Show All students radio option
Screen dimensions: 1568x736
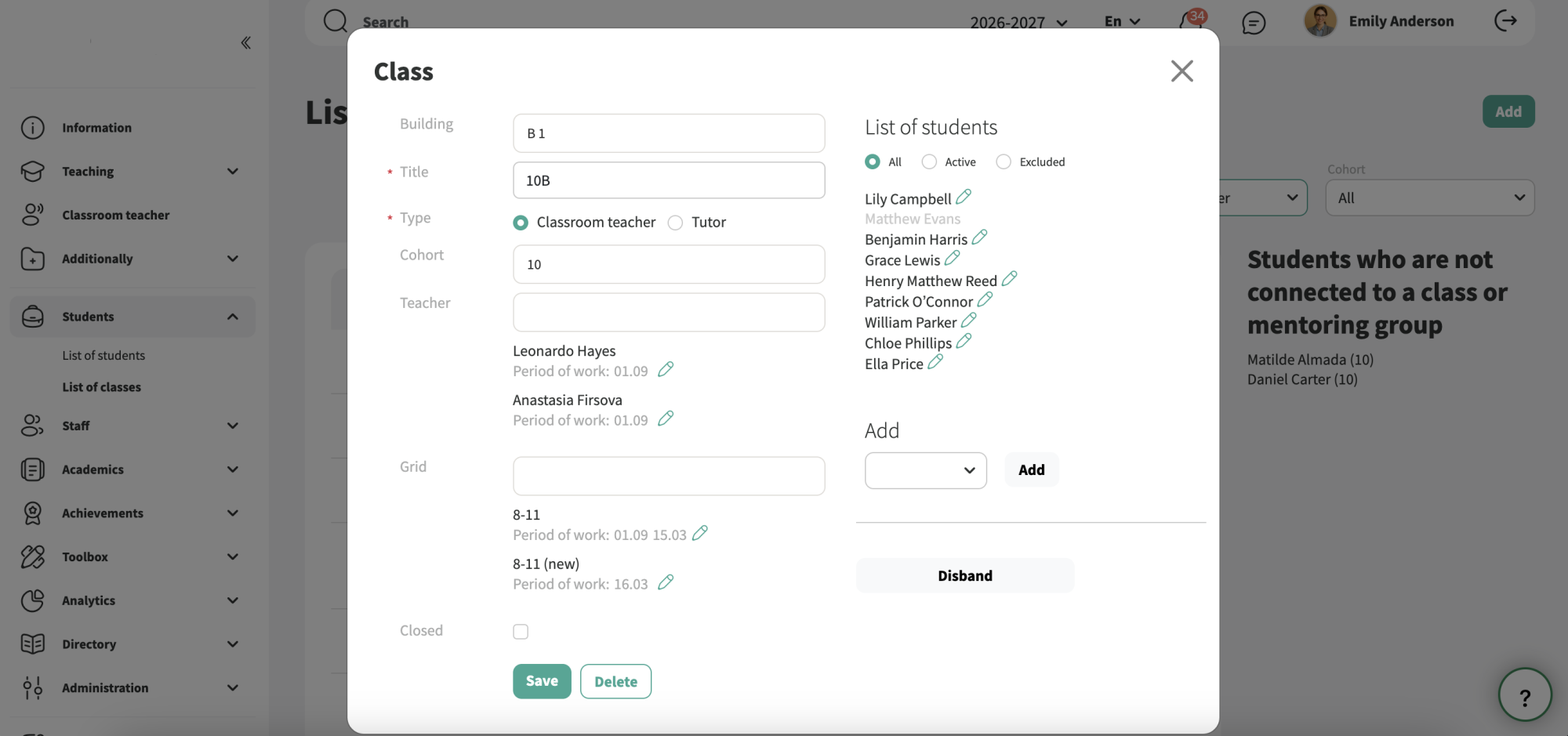click(873, 161)
